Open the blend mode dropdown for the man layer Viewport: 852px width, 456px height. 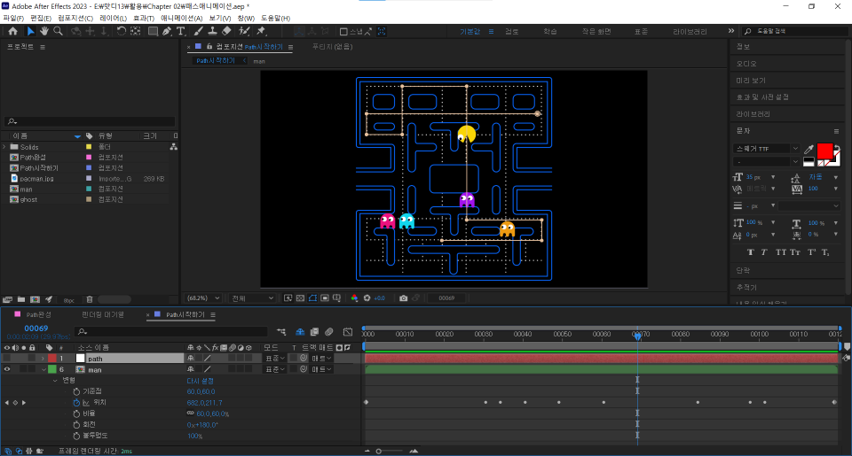274,370
